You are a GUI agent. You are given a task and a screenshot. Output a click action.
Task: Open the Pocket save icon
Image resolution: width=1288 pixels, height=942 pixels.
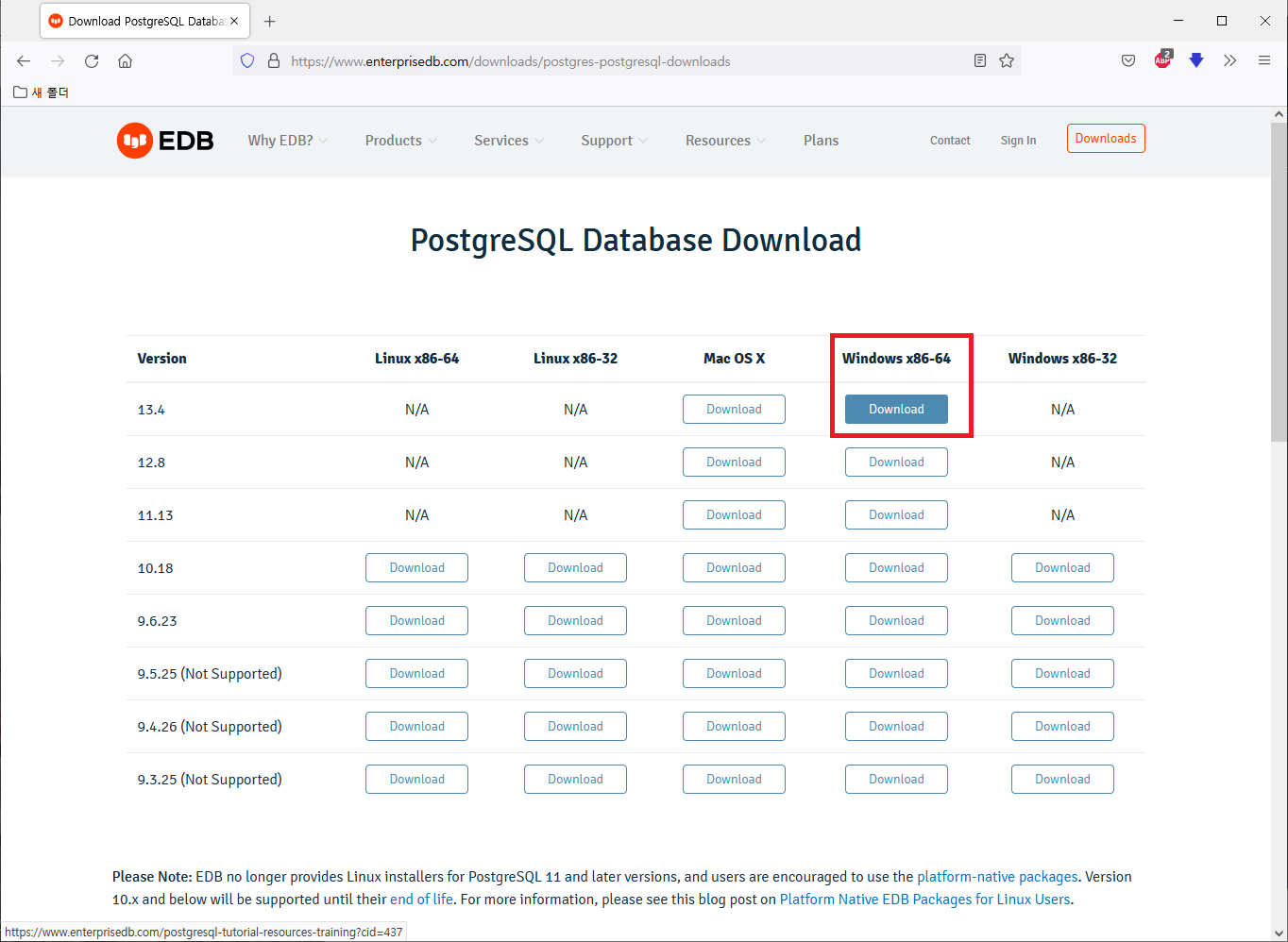coord(1128,61)
